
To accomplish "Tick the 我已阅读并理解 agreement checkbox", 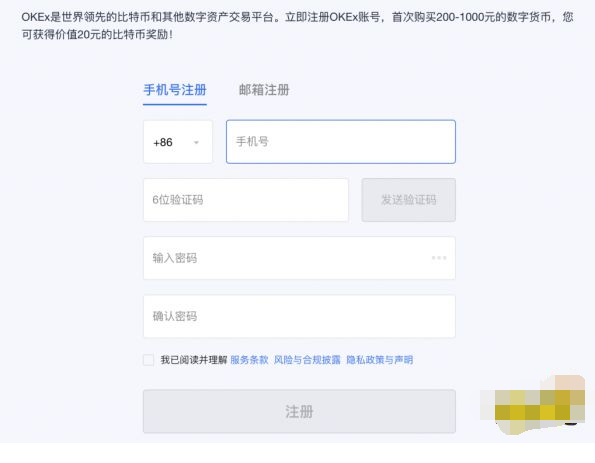I will (x=148, y=360).
